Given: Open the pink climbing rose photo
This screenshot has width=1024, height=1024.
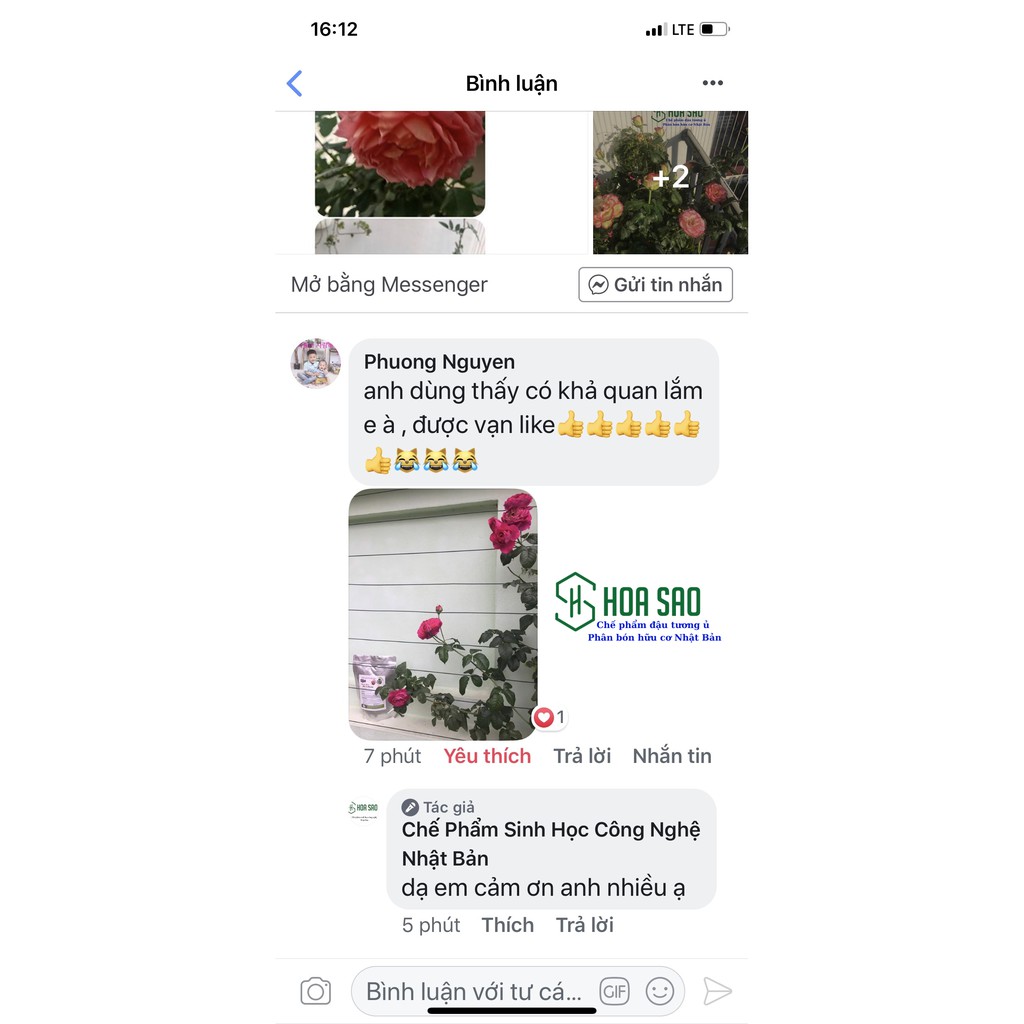Looking at the screenshot, I should (x=443, y=614).
